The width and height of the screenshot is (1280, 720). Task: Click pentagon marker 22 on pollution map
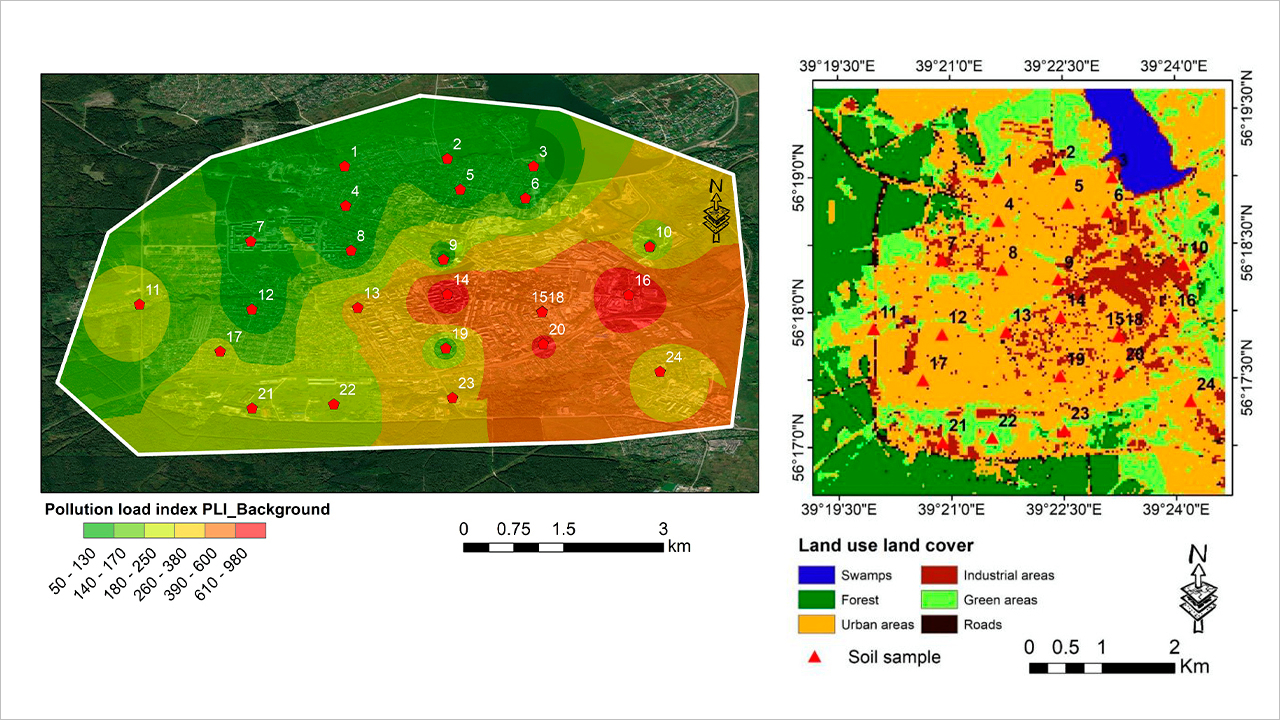[334, 404]
